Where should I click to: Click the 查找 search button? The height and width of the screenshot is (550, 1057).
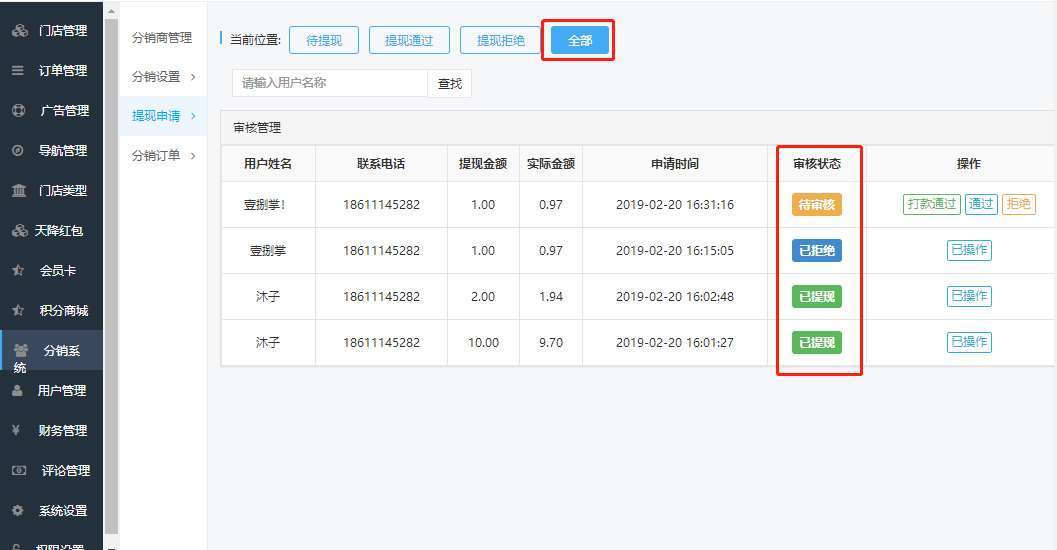(x=450, y=84)
